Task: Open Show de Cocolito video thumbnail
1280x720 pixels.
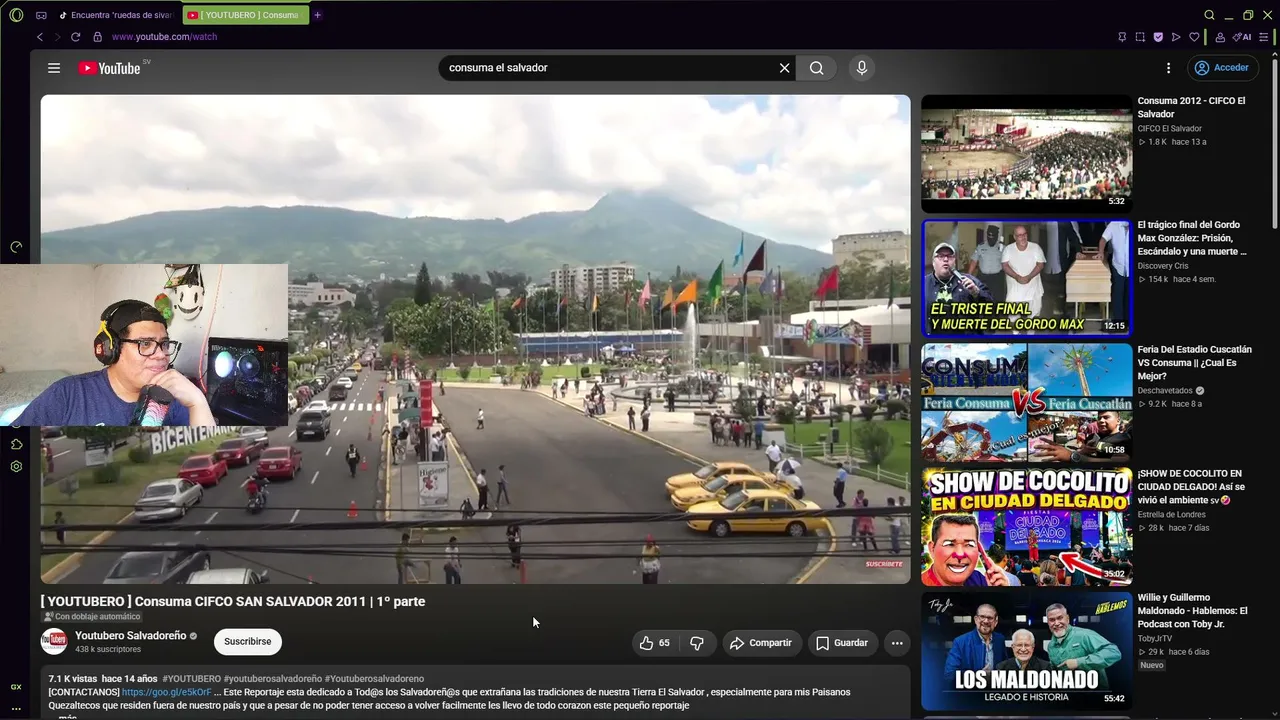Action: (1026, 526)
